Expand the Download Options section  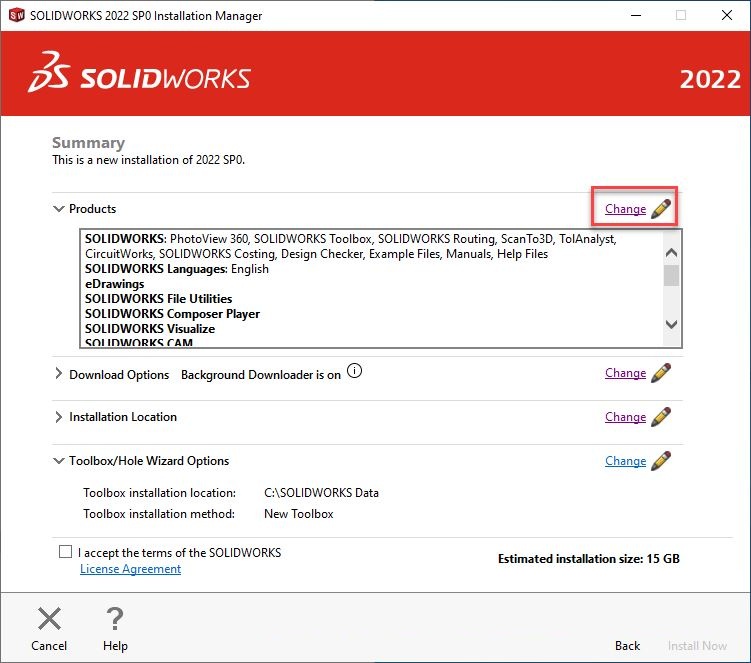58,374
